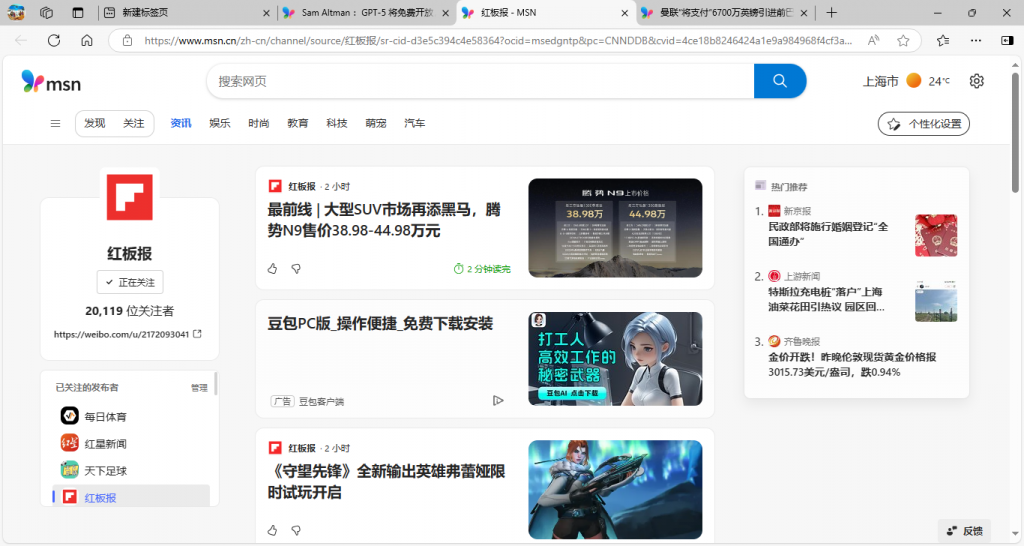Screen dimensions: 1024x546
Task: Open the favorites list icon
Action: point(942,40)
